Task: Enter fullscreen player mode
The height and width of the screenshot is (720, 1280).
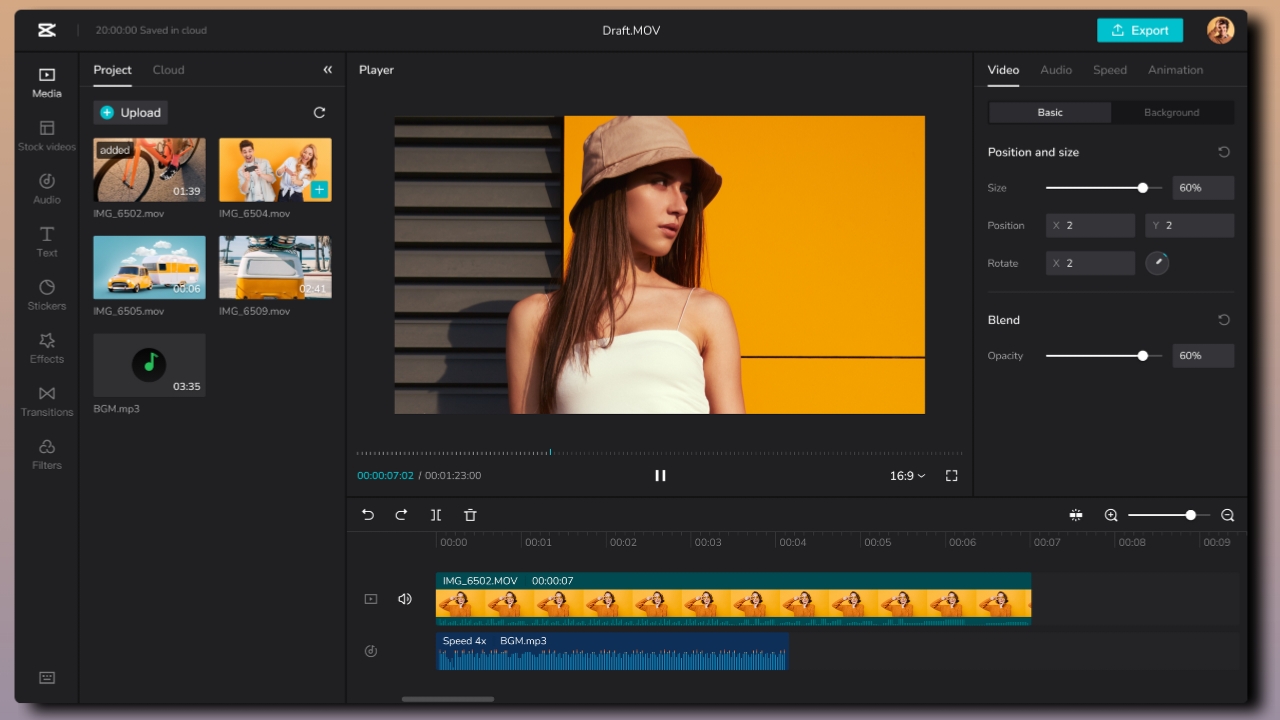Action: pyautogui.click(x=952, y=476)
